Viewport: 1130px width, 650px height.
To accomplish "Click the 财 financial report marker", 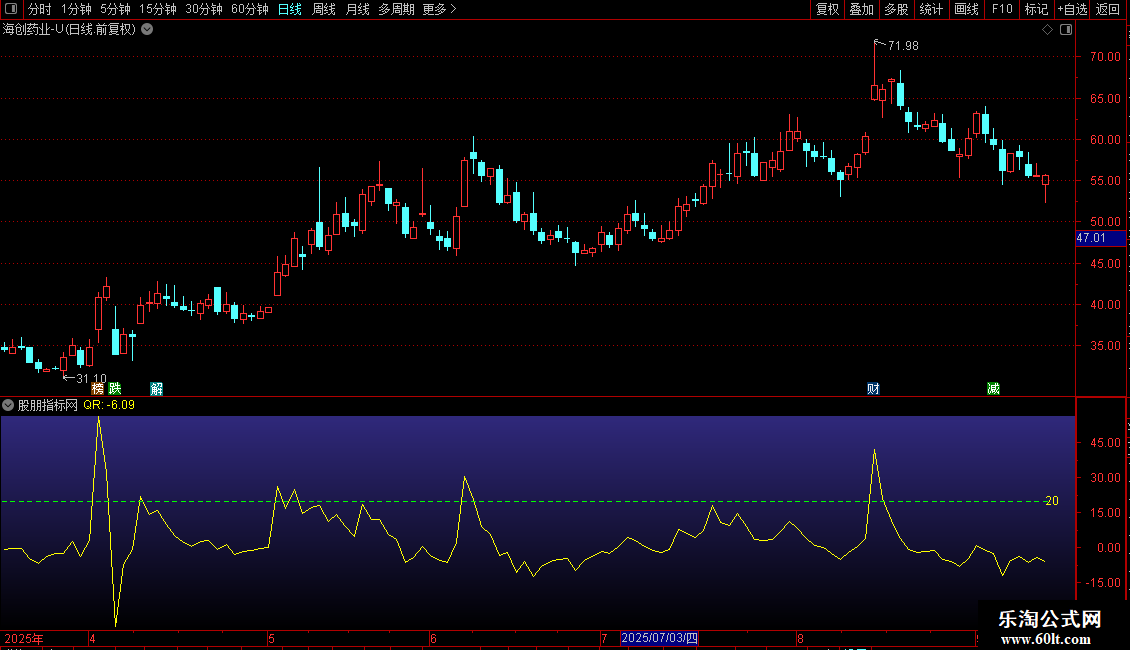I will click(x=873, y=388).
